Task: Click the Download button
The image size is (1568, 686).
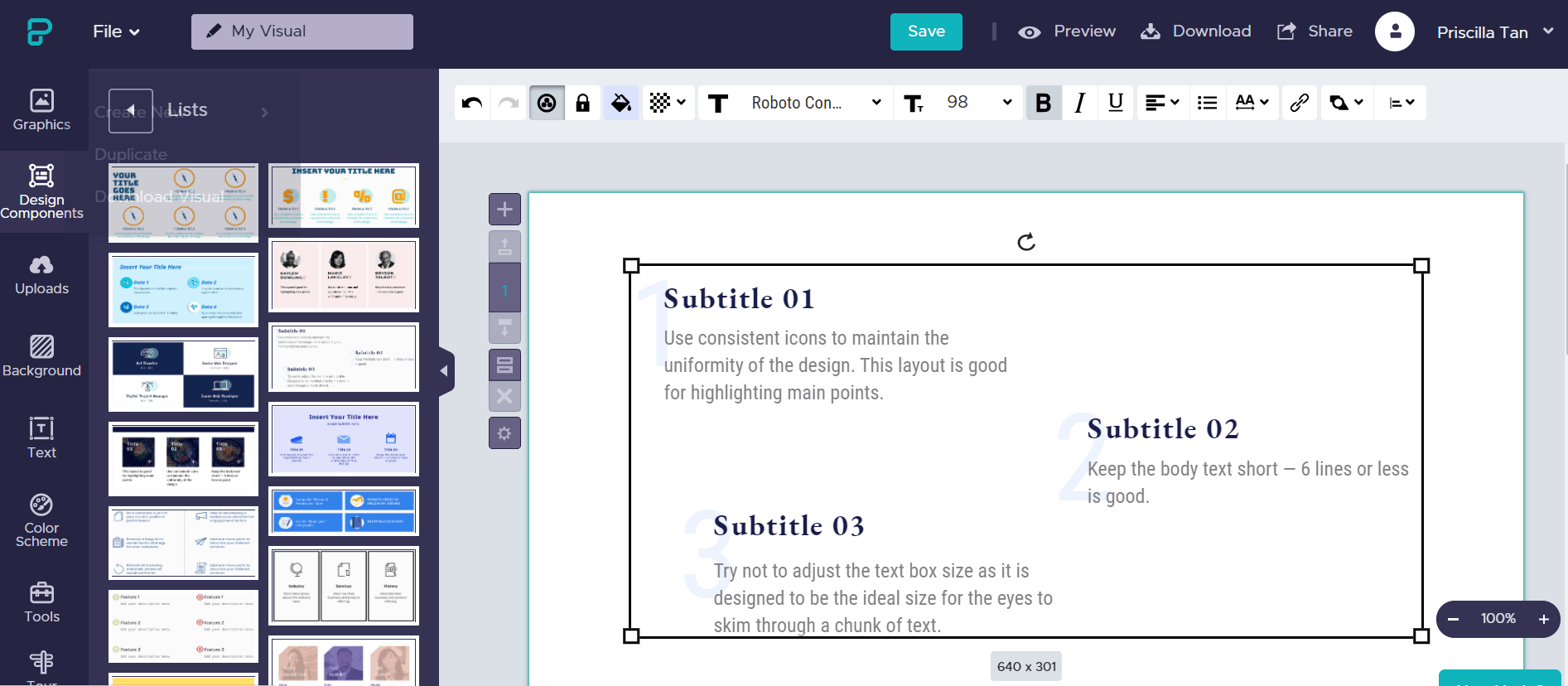Action: click(1196, 31)
